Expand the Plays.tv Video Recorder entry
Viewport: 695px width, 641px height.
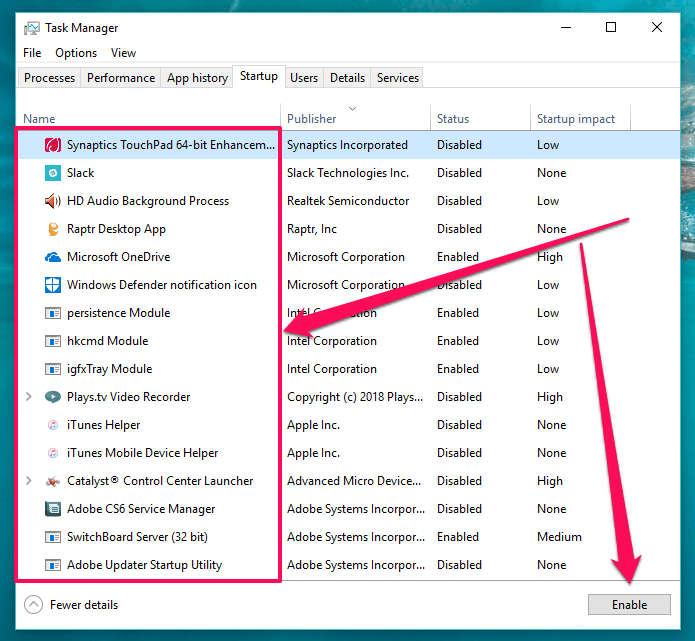tap(29, 396)
